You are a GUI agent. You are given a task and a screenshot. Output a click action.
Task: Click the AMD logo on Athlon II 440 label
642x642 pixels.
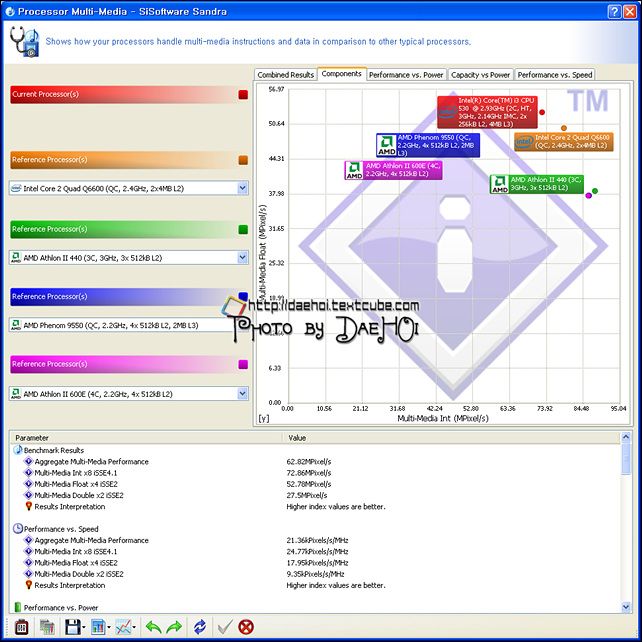(x=499, y=184)
